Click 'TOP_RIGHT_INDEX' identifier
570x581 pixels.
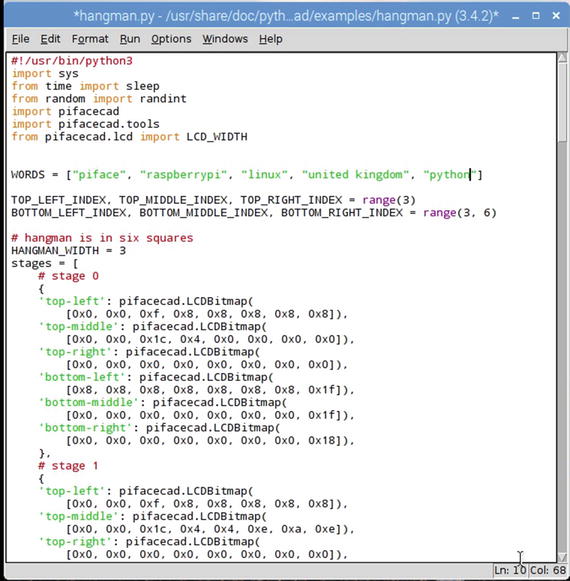tap(291, 200)
